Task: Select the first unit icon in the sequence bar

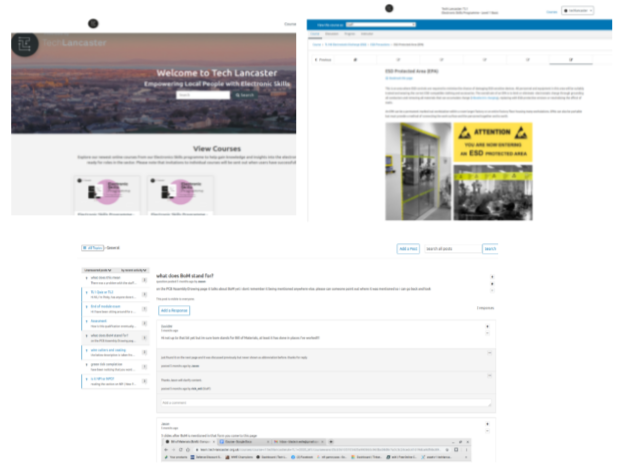Action: click(355, 60)
